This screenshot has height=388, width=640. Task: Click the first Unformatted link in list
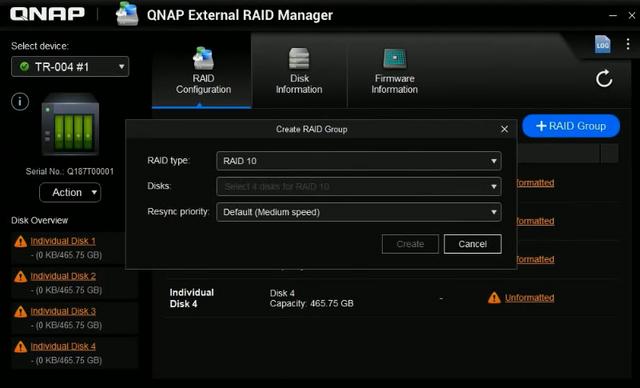[x=536, y=183]
